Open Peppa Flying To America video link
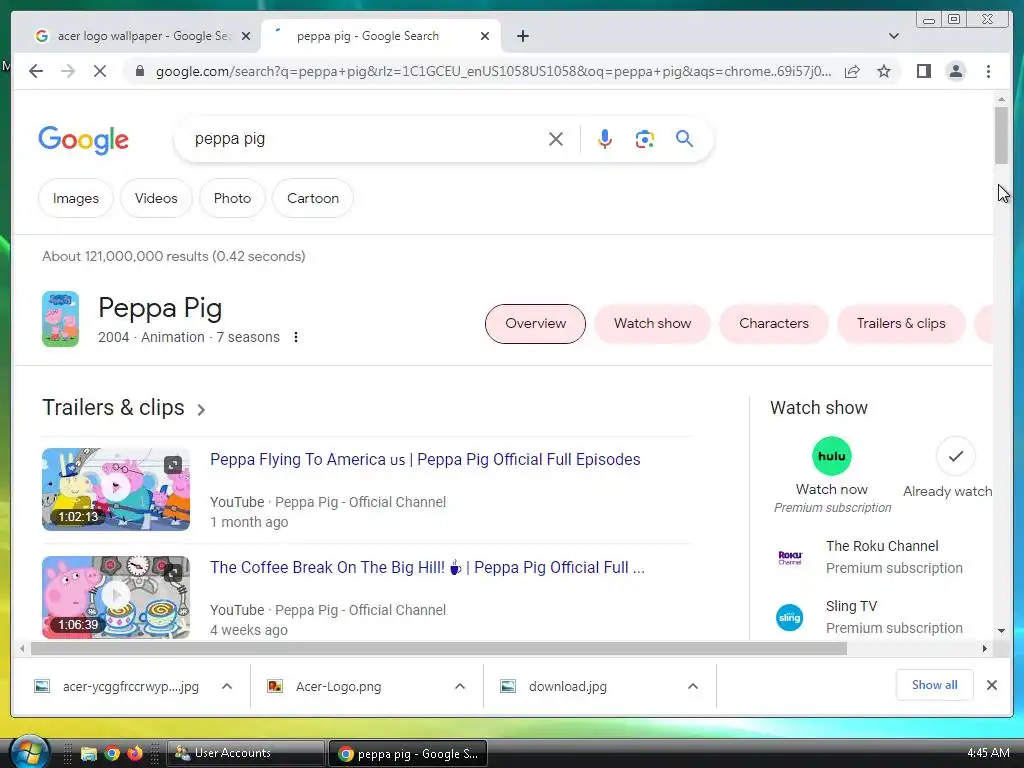Image resolution: width=1024 pixels, height=768 pixels. (425, 459)
